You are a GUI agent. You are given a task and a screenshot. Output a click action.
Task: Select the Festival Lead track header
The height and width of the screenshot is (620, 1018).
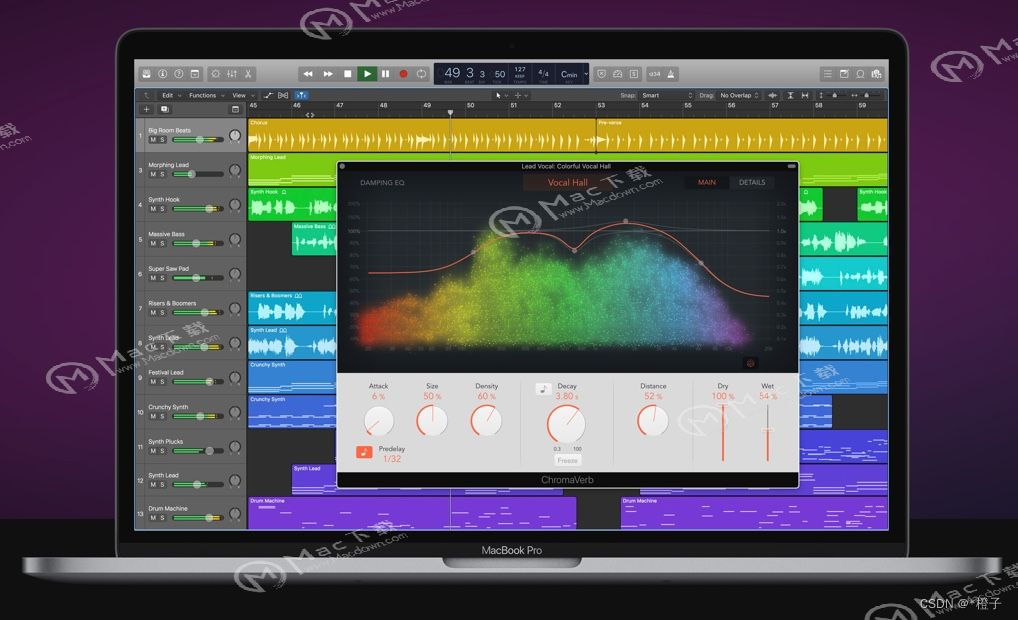pos(190,377)
